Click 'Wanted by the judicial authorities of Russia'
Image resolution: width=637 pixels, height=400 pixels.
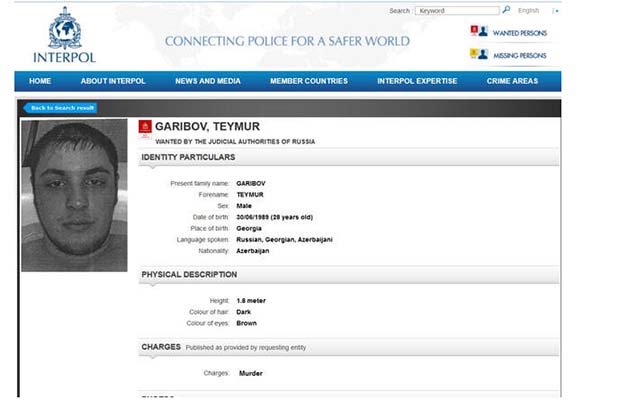[x=235, y=141]
